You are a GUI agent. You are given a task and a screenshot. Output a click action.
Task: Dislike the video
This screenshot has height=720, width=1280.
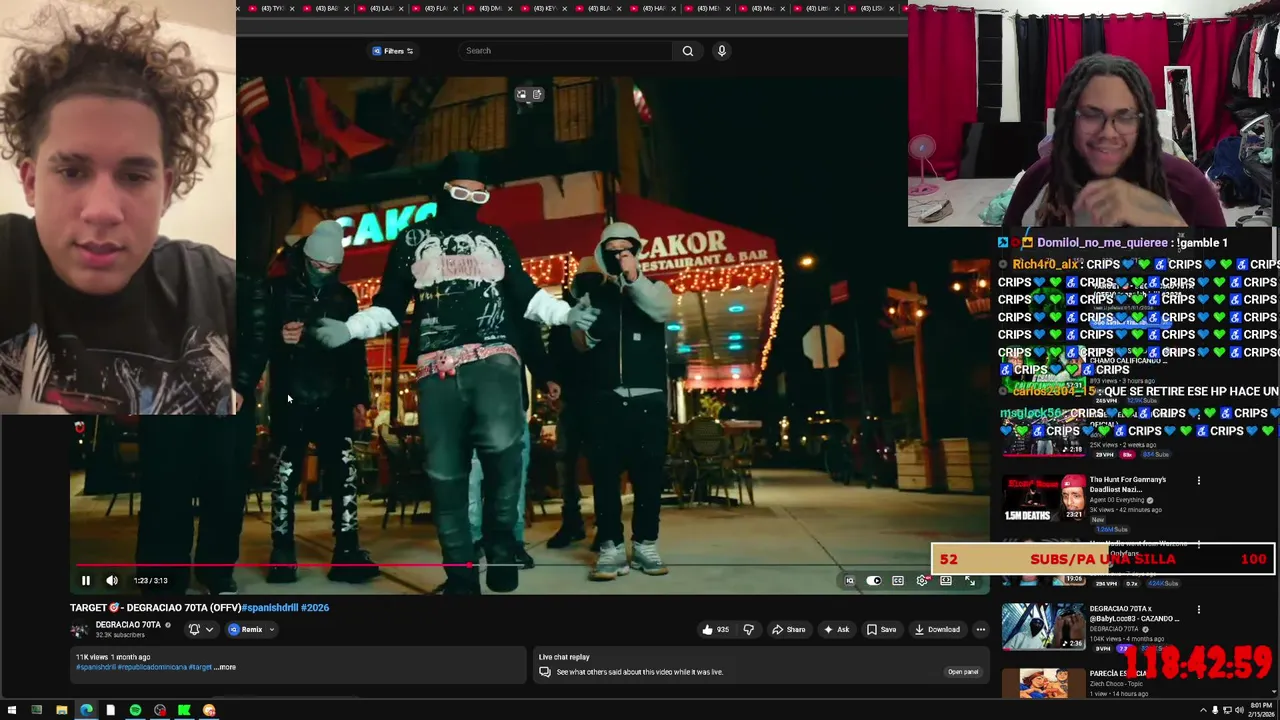coord(748,629)
